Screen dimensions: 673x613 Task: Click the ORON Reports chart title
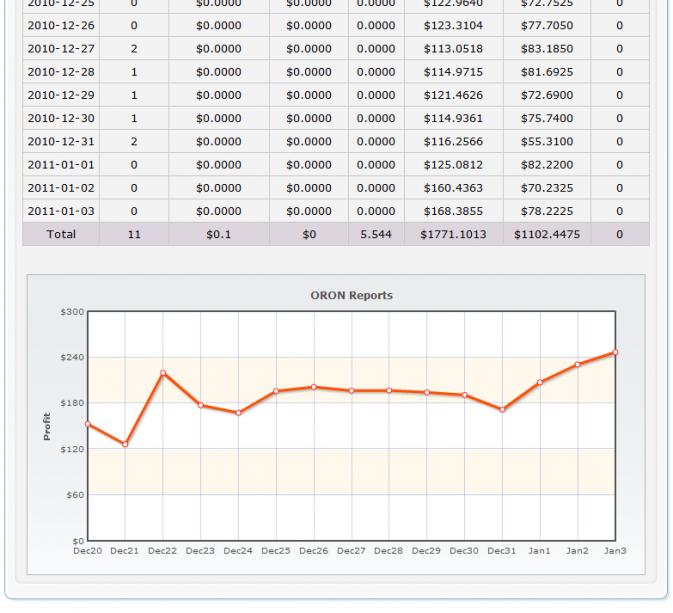point(352,295)
